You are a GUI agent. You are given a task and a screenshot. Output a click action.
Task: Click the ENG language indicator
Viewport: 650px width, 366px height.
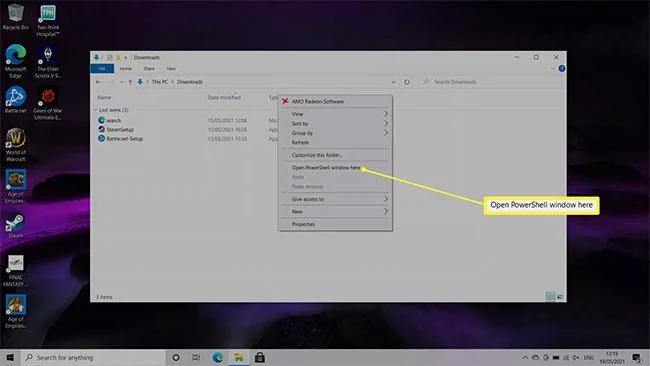coord(589,357)
